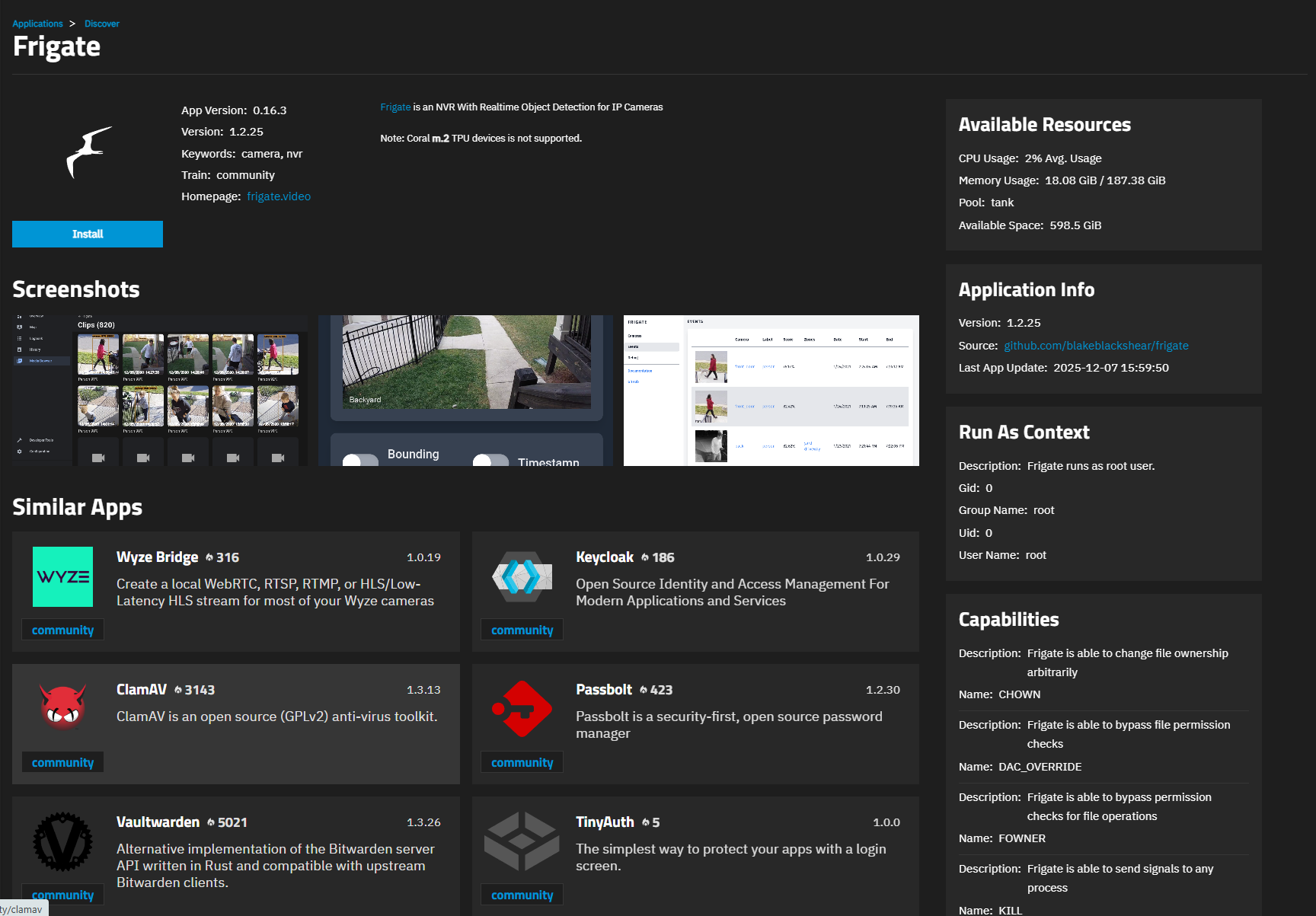Screen dimensions: 1316x916
Task: Click the TinyAuth cube icon
Action: (522, 841)
